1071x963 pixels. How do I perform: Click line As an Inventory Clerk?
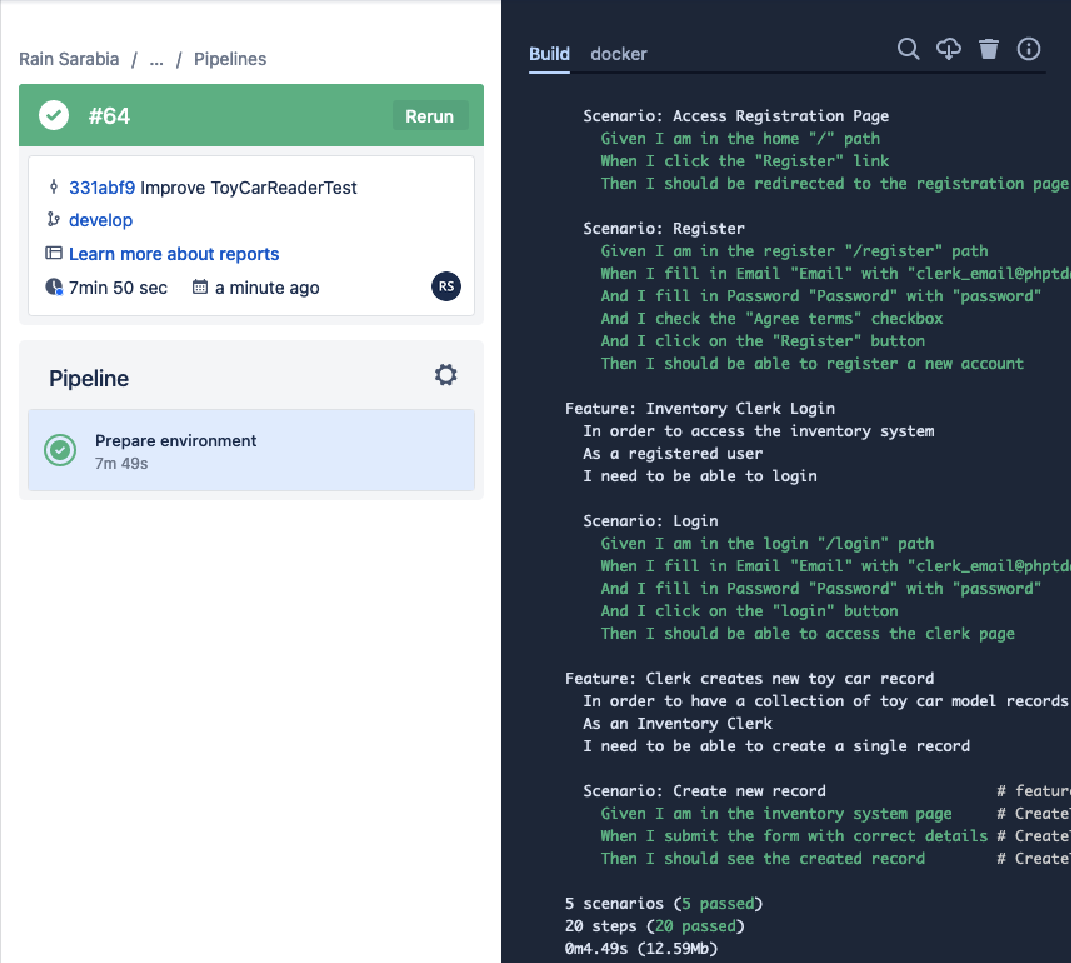(677, 723)
